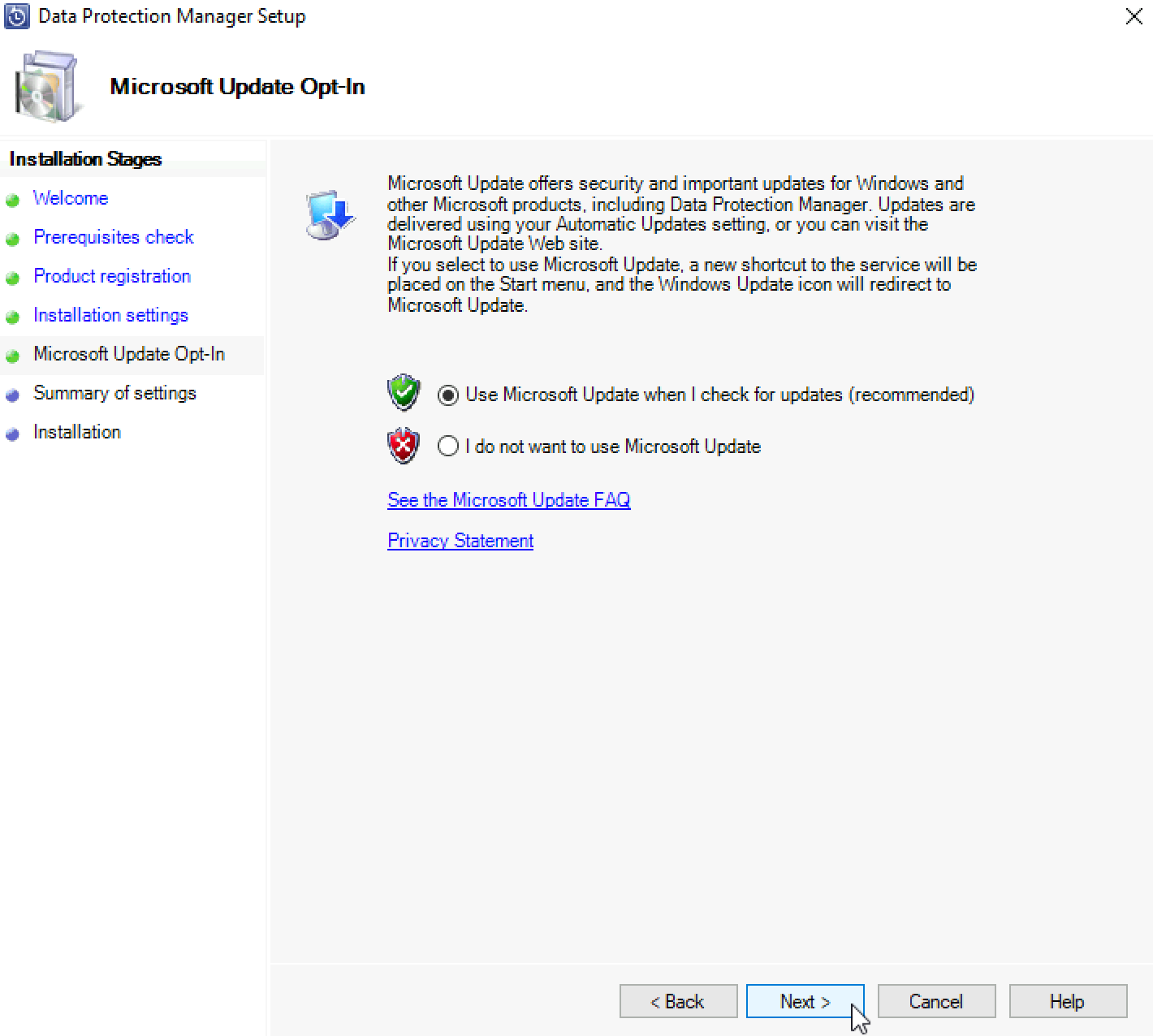Click the setup disc box icon in header

48,87
